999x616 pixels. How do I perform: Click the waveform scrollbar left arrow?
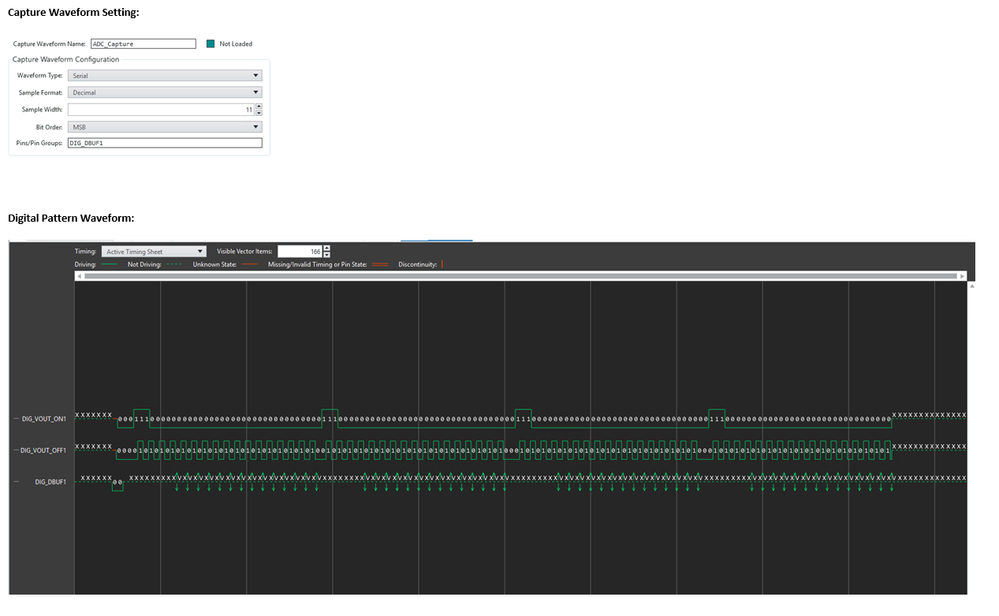[x=79, y=276]
